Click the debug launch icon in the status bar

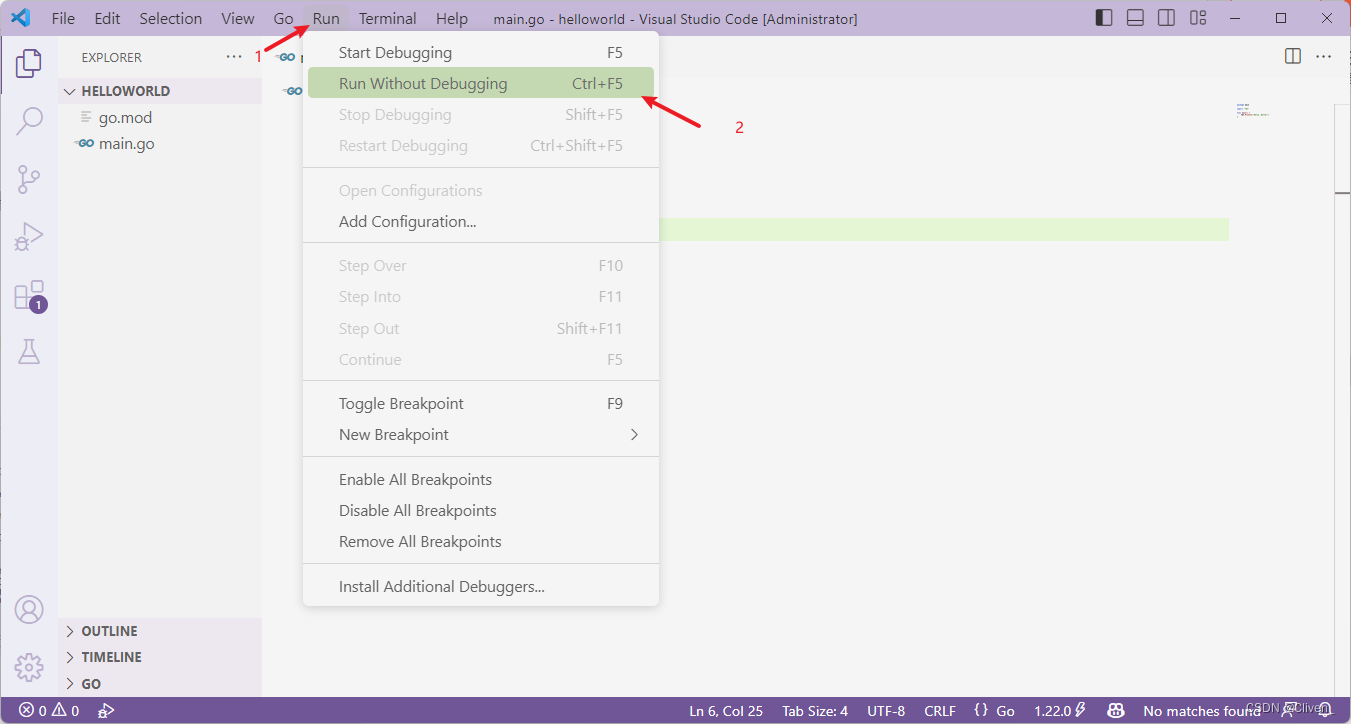pyautogui.click(x=106, y=711)
